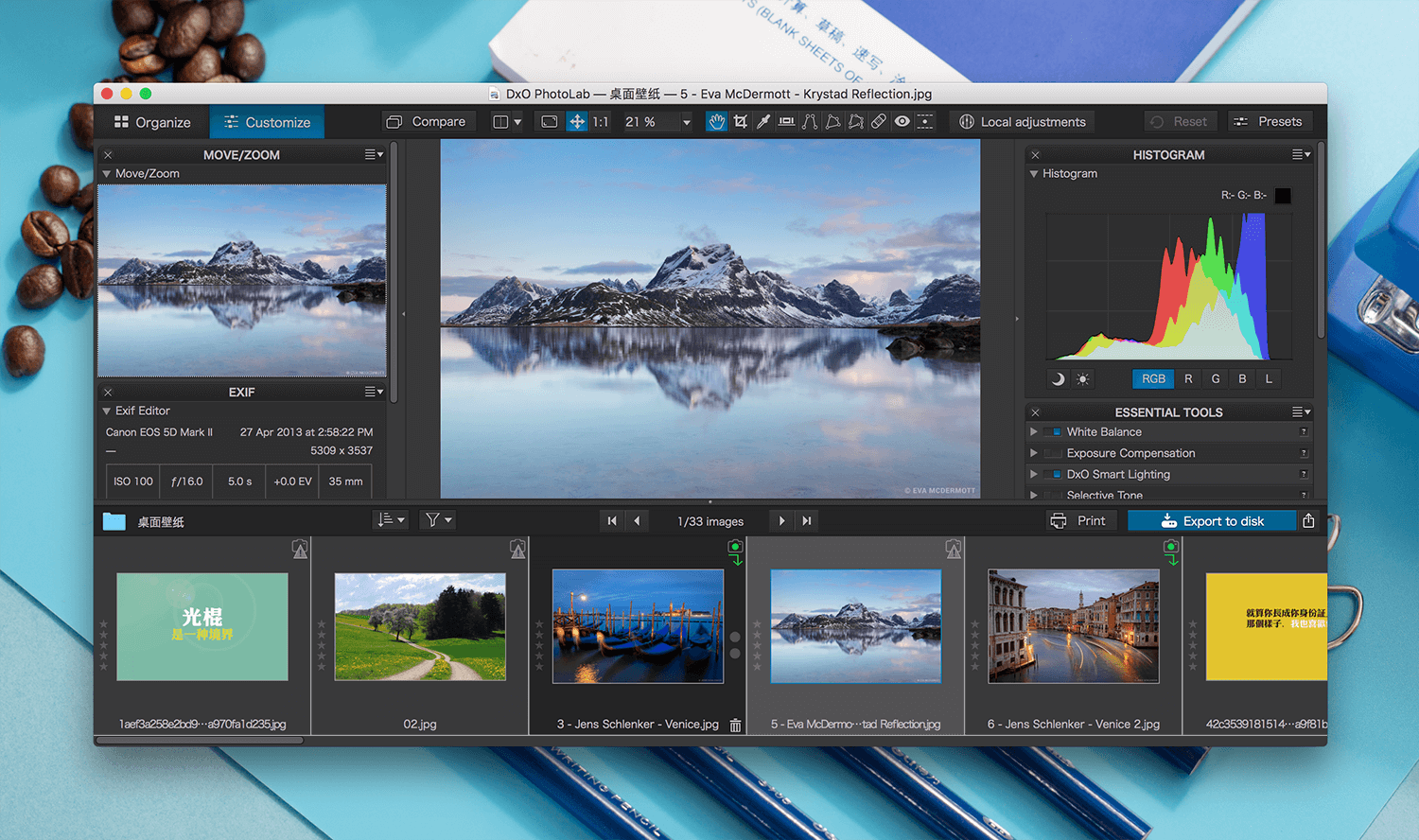Close the Move/Zoom palette
Viewport: 1419px width, 840px height.
pos(108,155)
